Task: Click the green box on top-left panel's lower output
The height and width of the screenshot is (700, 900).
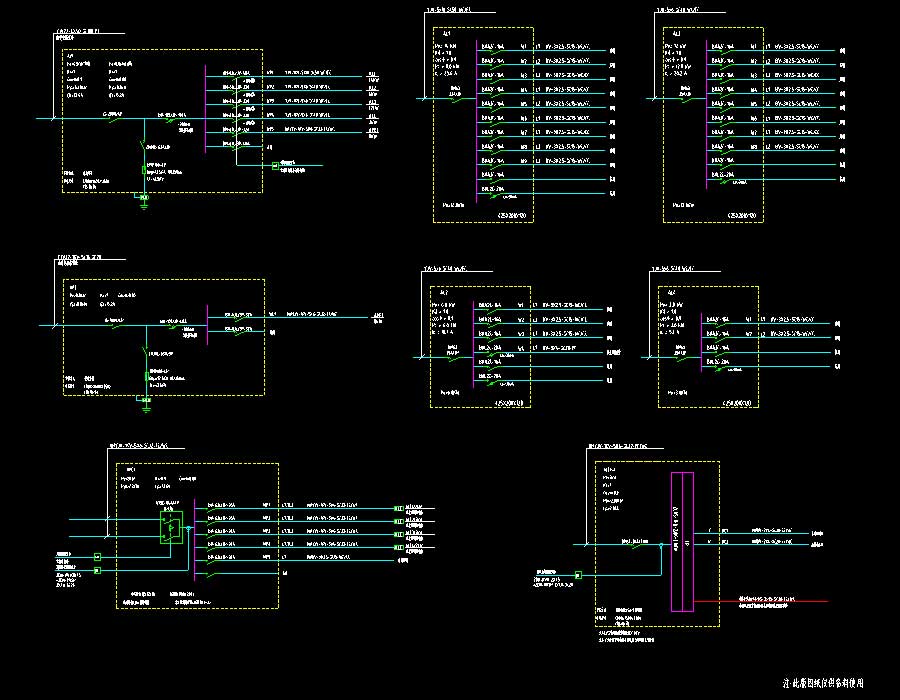Action: click(274, 165)
